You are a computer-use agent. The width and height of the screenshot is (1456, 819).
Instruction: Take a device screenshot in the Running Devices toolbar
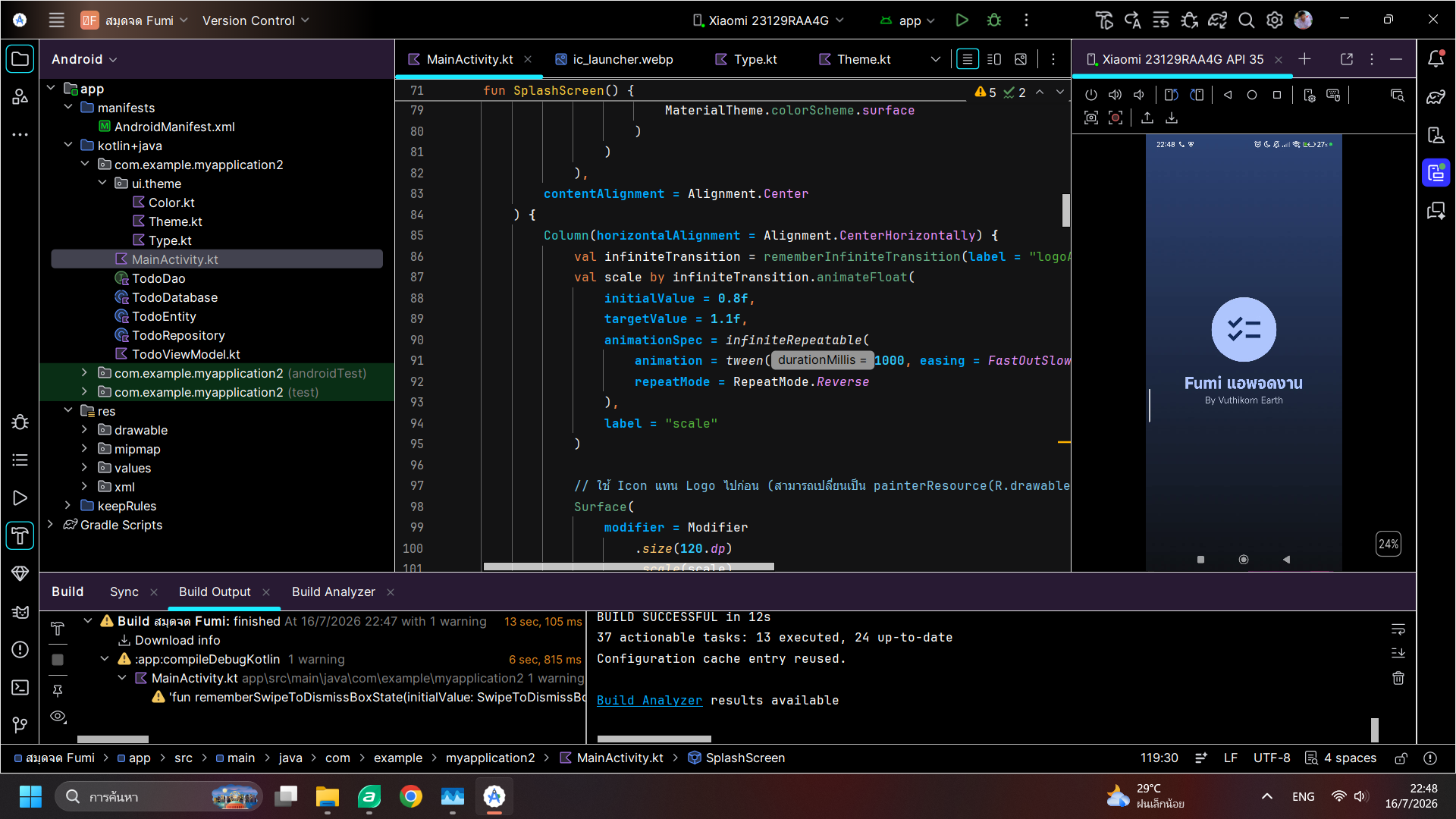[x=1091, y=118]
